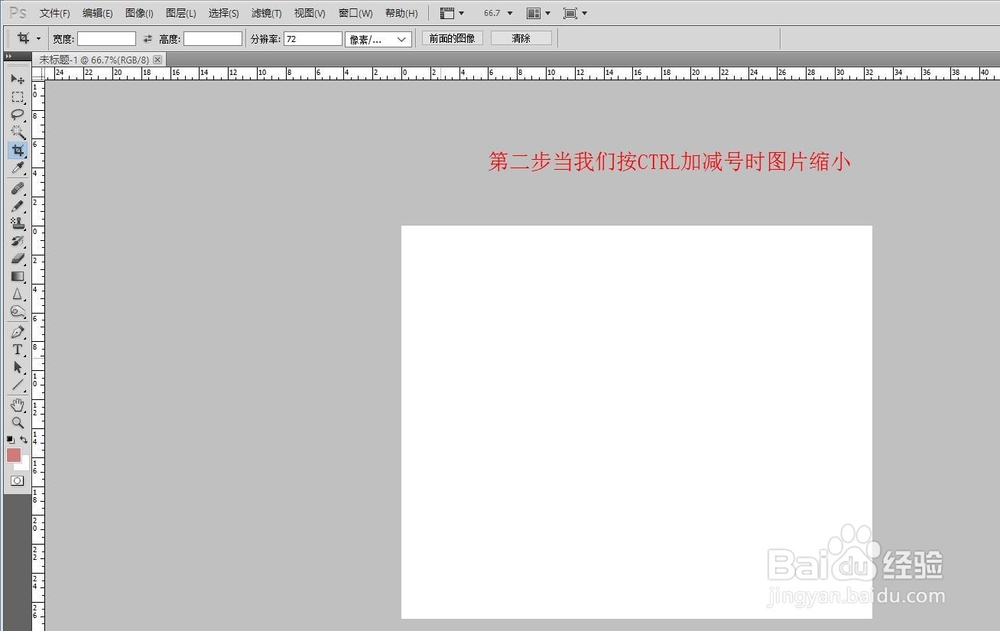Select the Lasso tool

(17, 115)
